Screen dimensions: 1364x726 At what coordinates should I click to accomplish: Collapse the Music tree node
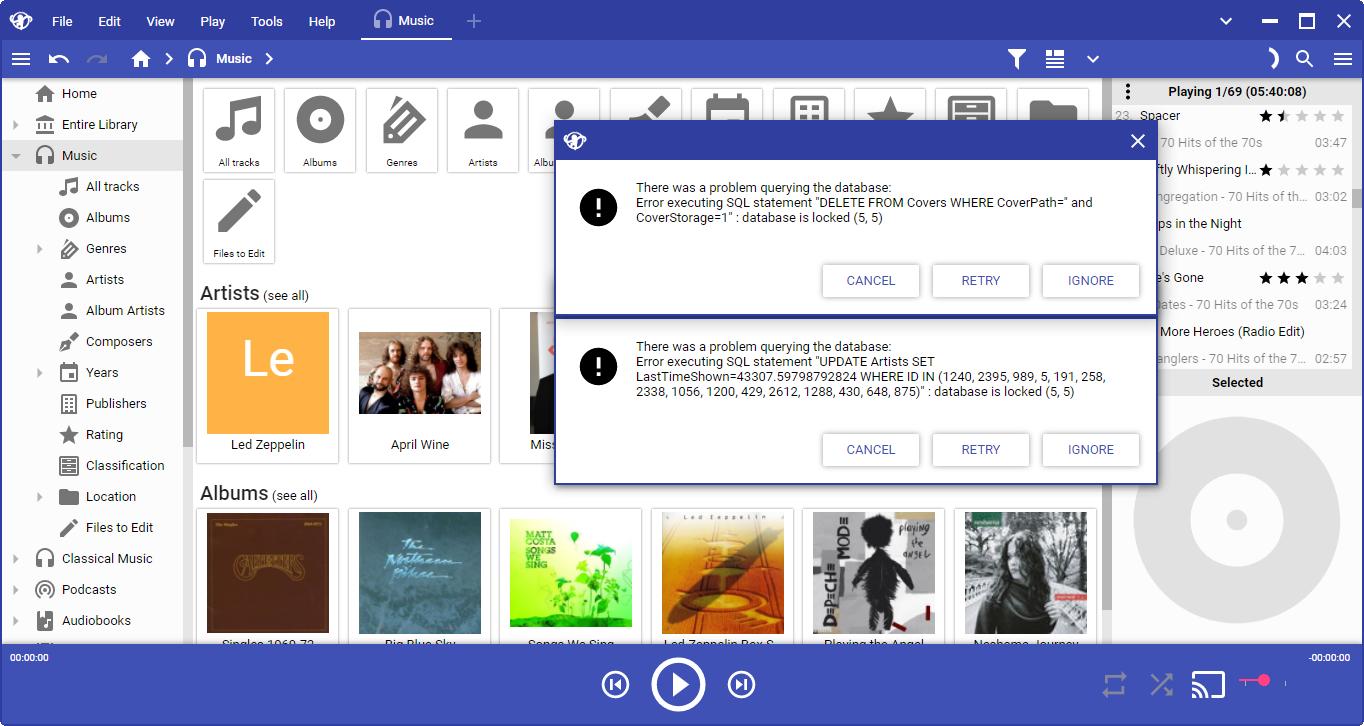[15, 156]
